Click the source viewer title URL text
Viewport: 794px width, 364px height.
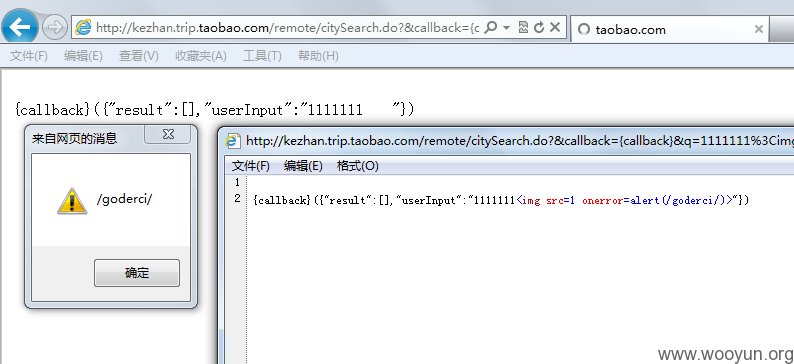[x=520, y=141]
